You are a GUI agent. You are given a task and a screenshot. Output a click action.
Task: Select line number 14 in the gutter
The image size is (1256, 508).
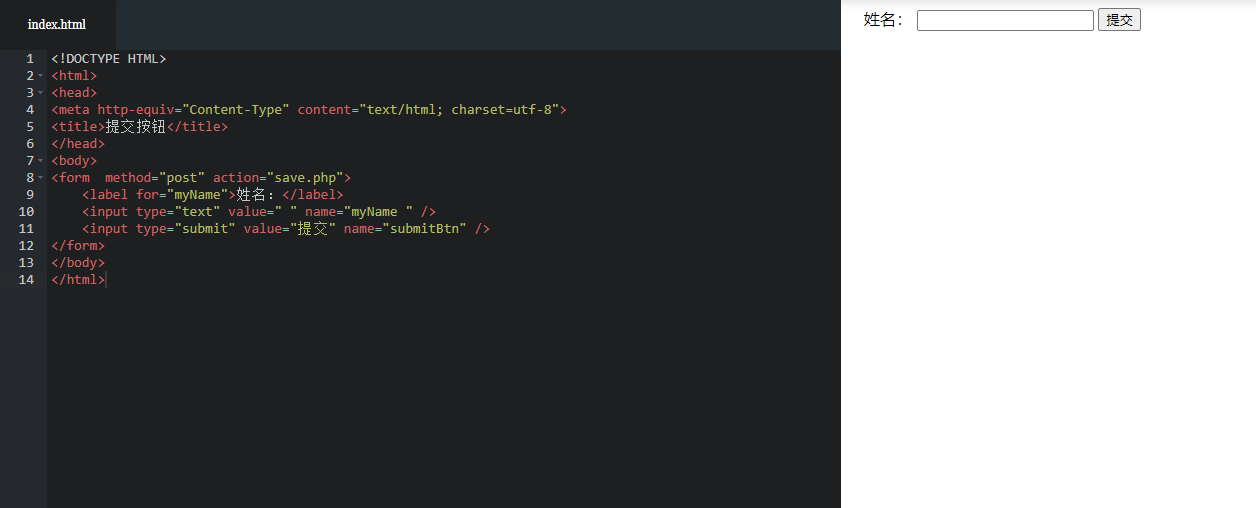point(26,280)
